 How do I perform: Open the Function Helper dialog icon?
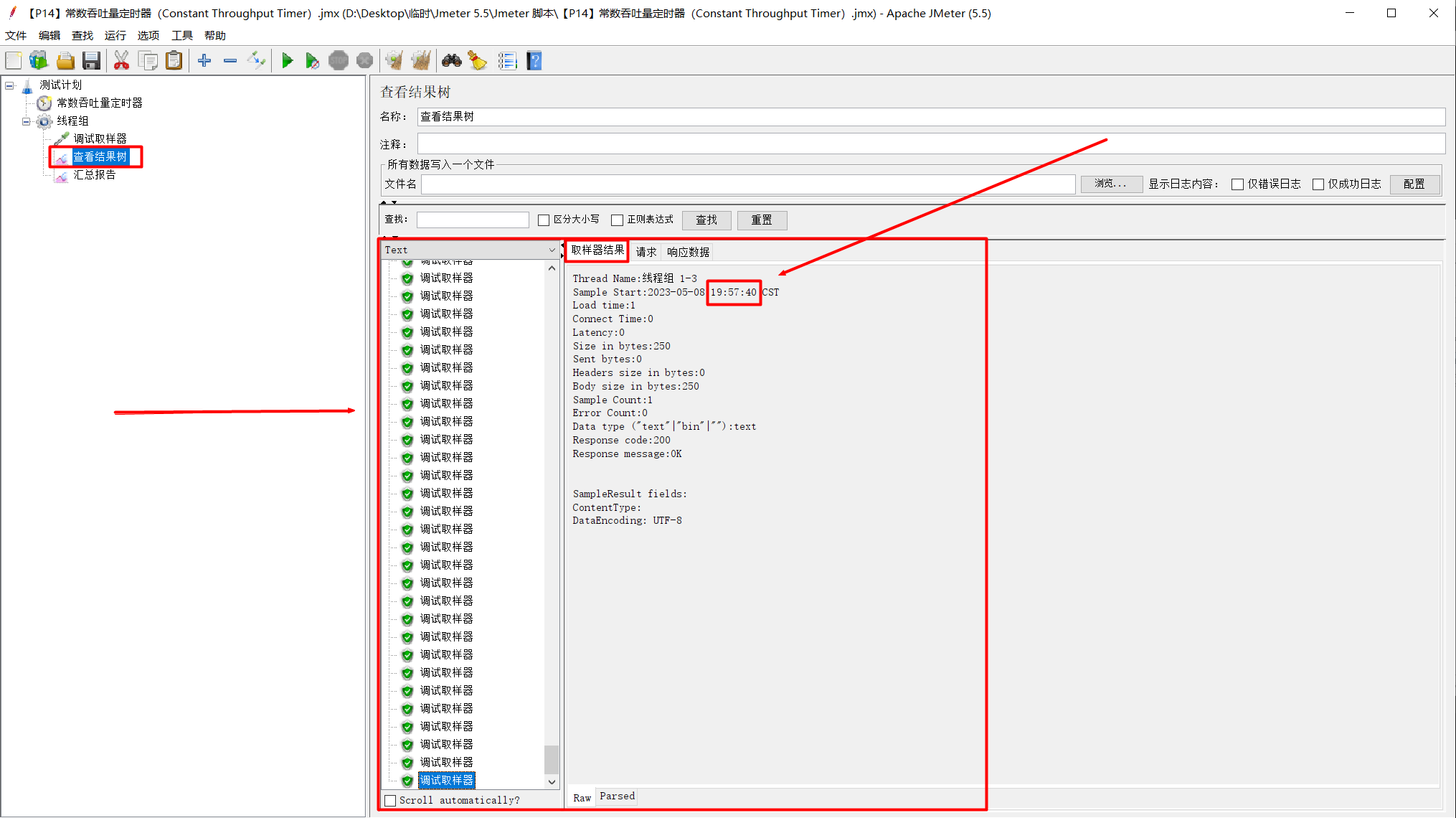[x=508, y=61]
